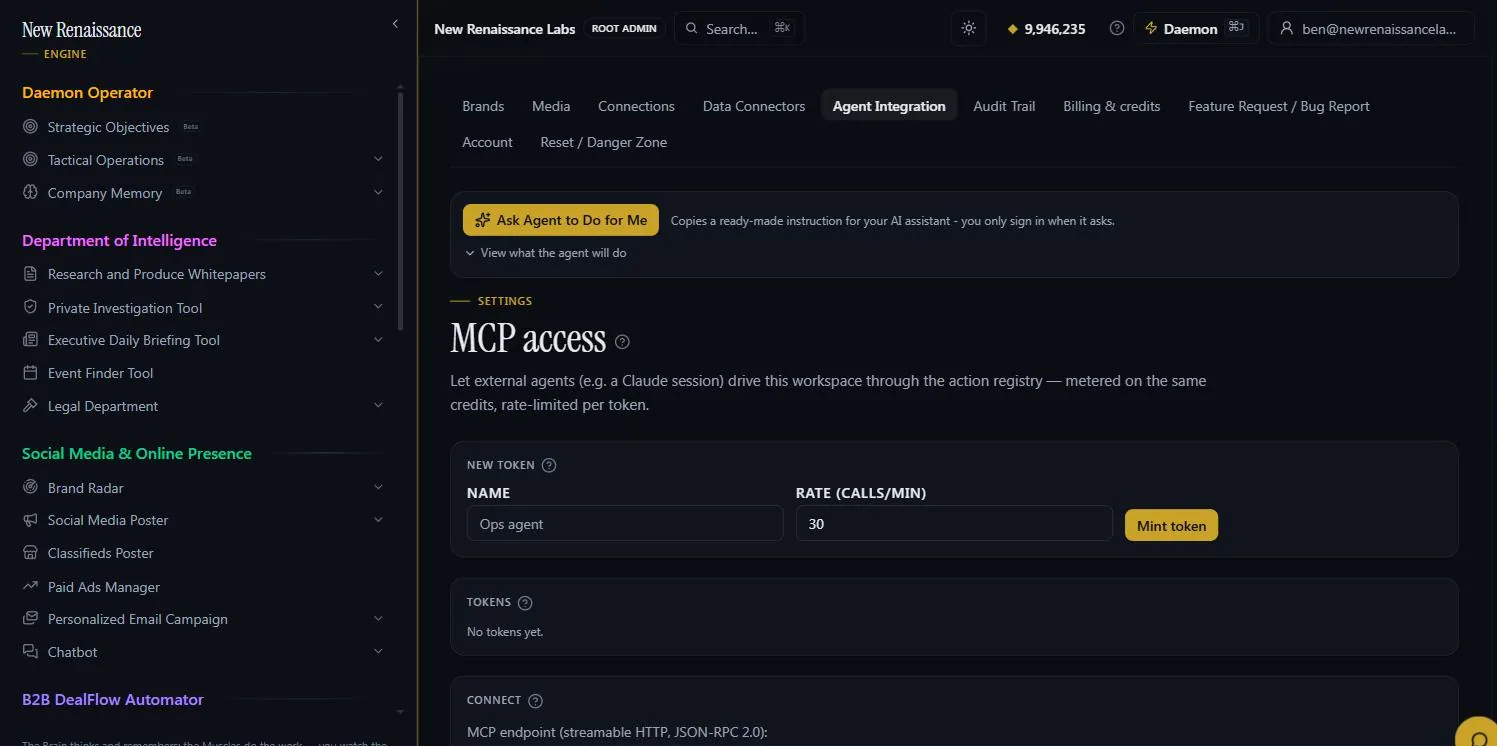This screenshot has height=746, width=1497.
Task: Go to the Data Connectors tab
Action: [x=754, y=106]
